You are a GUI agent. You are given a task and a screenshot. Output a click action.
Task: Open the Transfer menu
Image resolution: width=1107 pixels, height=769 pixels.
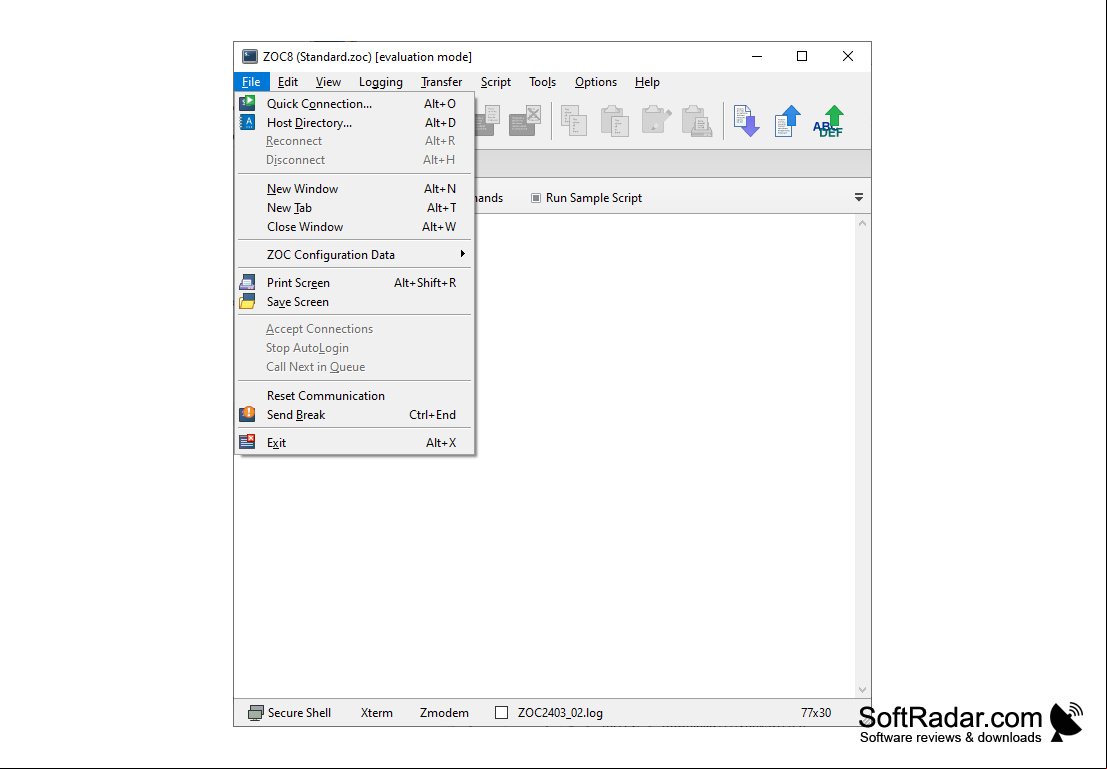pos(441,82)
